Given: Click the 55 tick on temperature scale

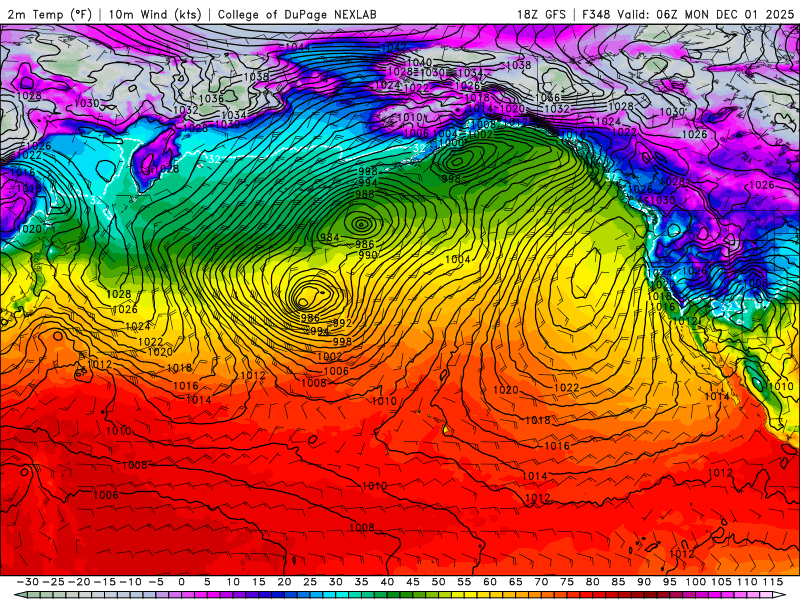Looking at the screenshot, I should click(464, 582).
